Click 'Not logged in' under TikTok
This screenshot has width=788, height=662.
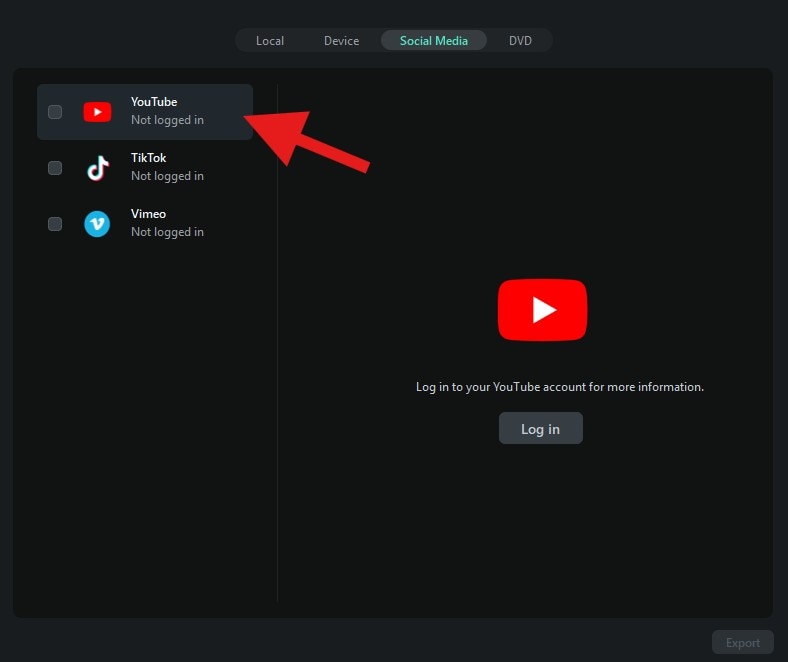click(167, 176)
